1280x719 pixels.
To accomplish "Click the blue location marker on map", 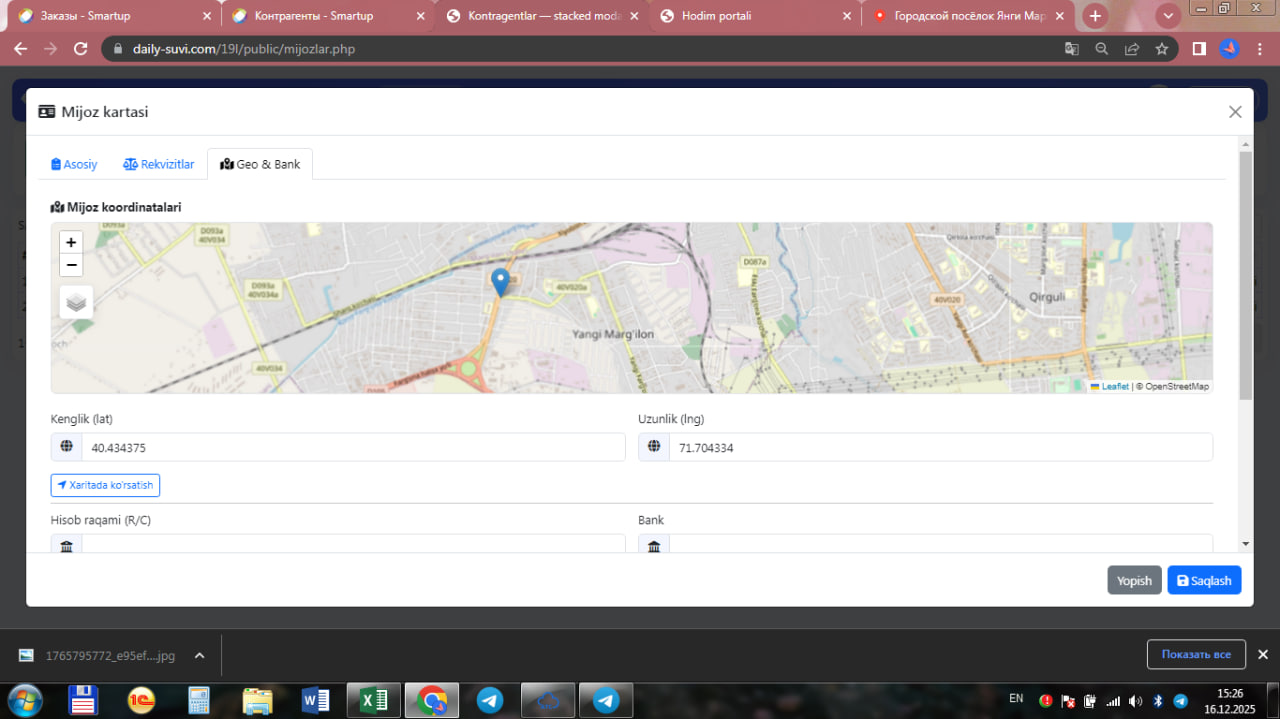I will click(x=501, y=282).
